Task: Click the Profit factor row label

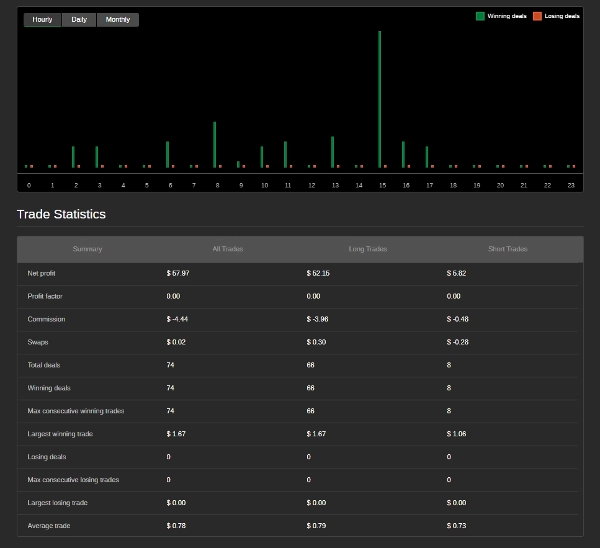Action: click(x=45, y=296)
